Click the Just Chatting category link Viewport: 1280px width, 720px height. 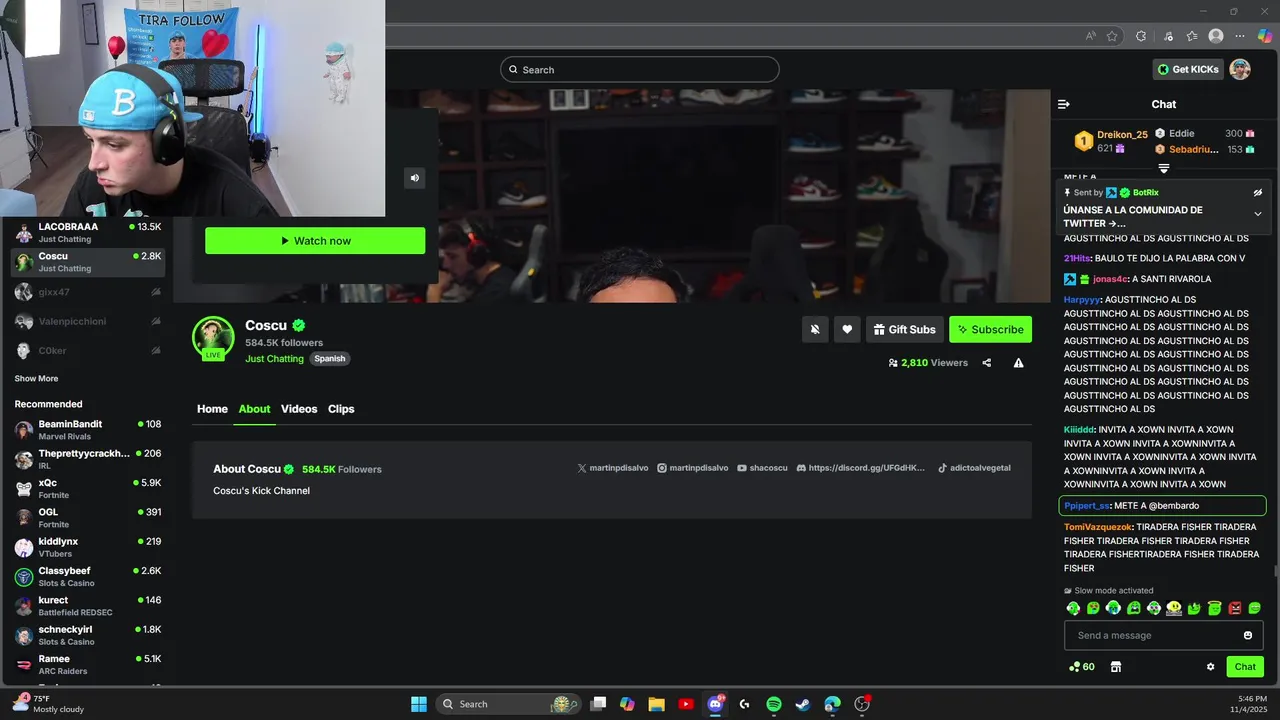click(274, 359)
